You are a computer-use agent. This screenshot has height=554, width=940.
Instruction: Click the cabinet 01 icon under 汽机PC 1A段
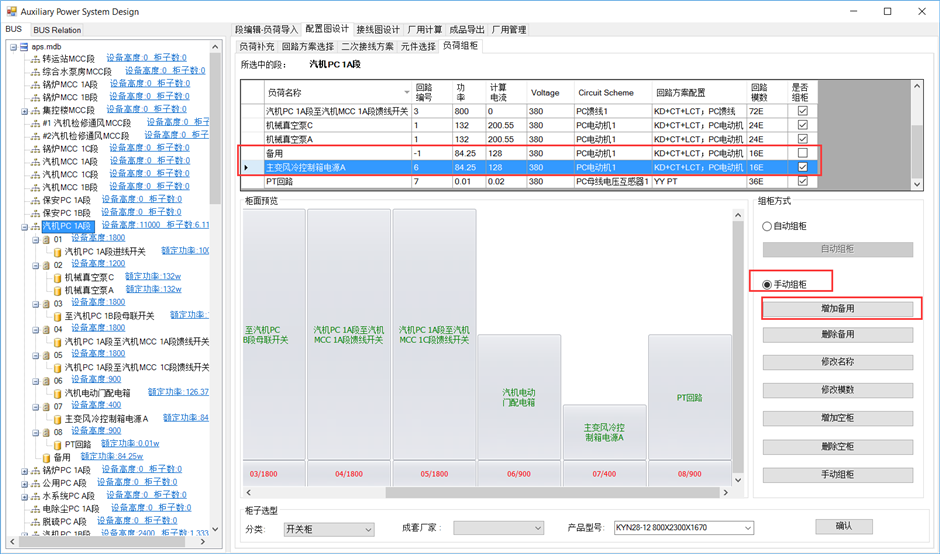pos(46,239)
